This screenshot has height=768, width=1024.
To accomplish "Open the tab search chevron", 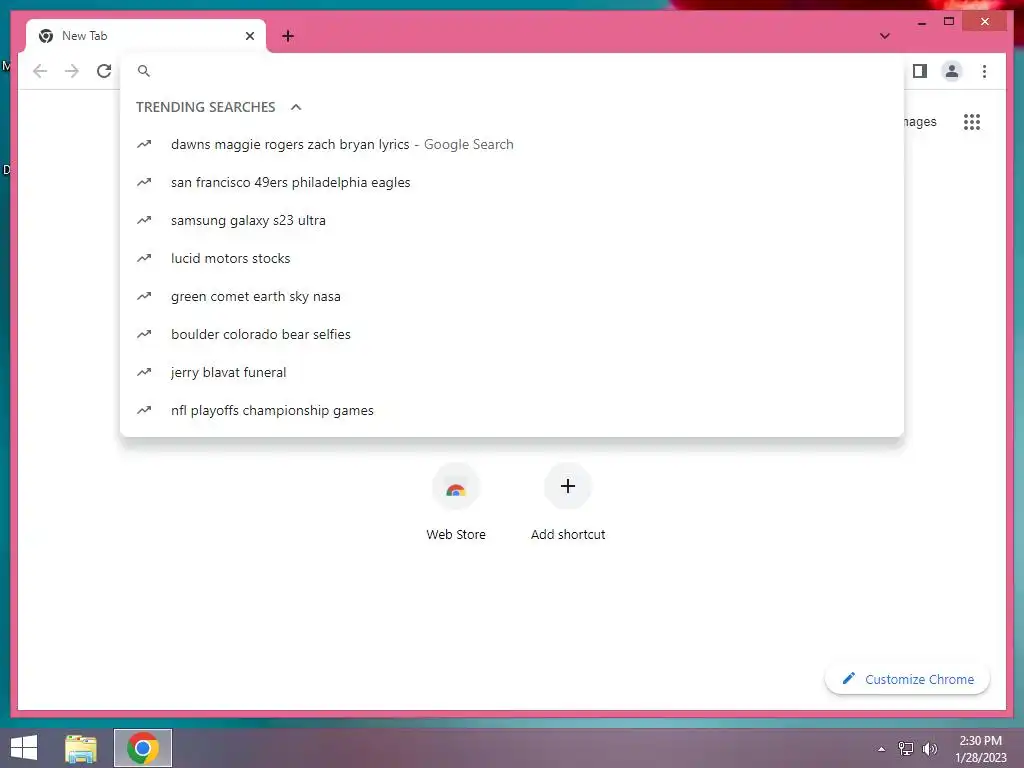I will pos(884,36).
